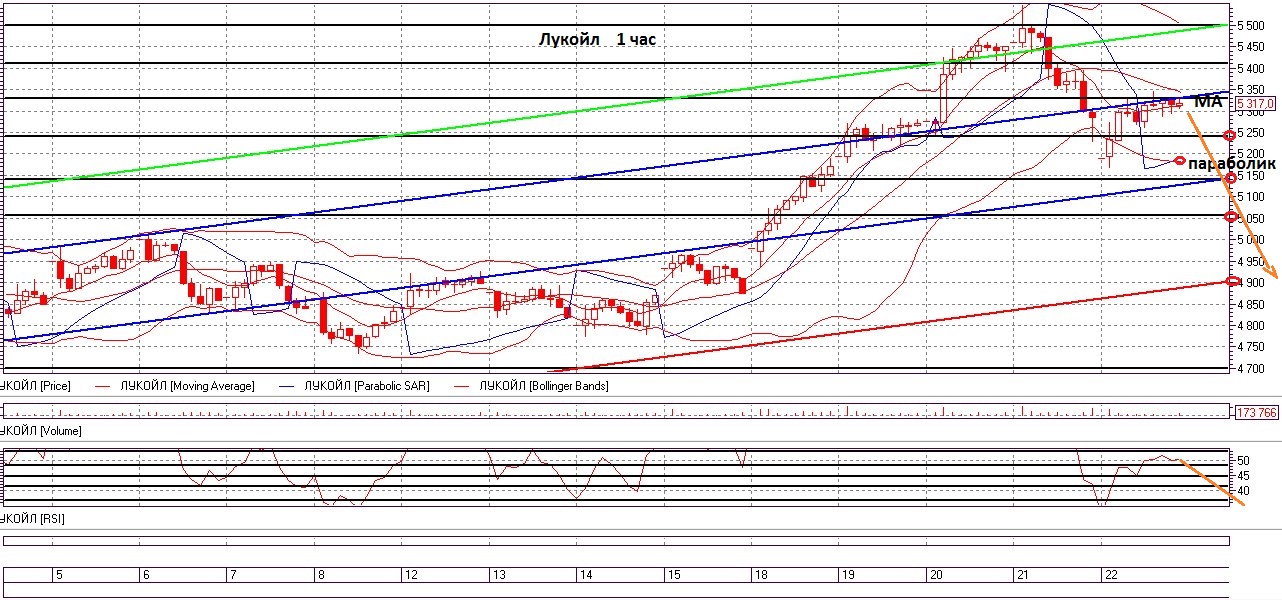Image resolution: width=1282 pixels, height=600 pixels.
Task: Click the RSI scale value 40
Action: (x=1244, y=490)
